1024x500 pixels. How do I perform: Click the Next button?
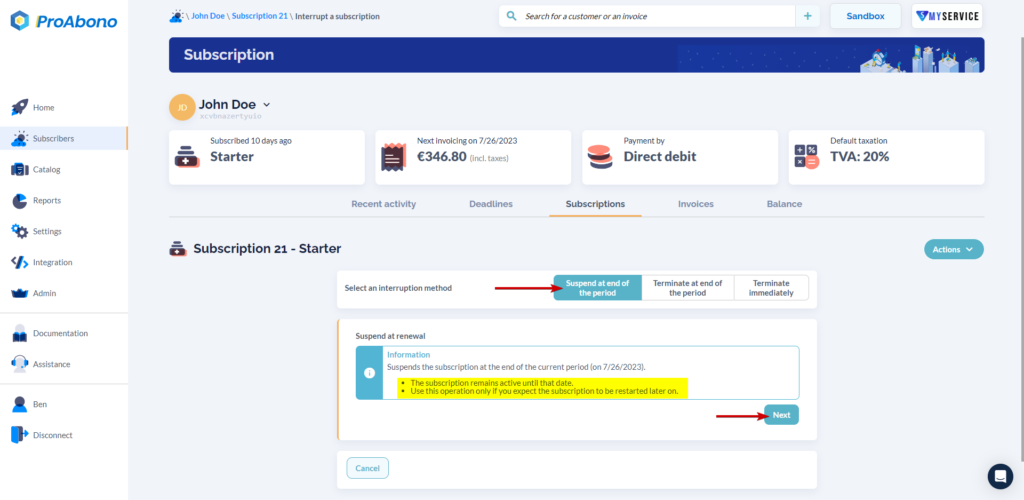tap(781, 414)
